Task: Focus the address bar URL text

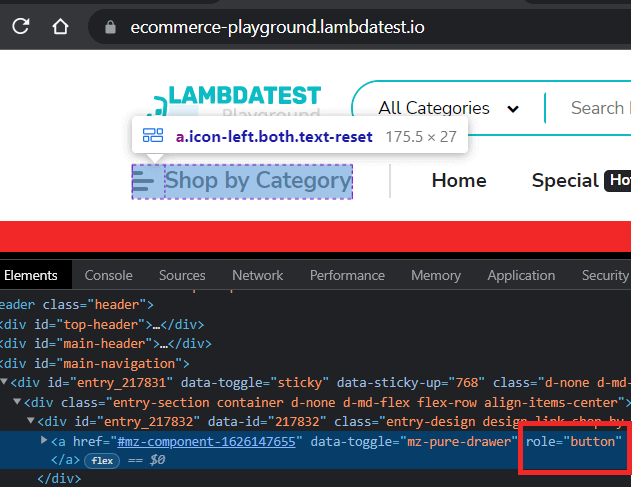Action: tap(277, 28)
